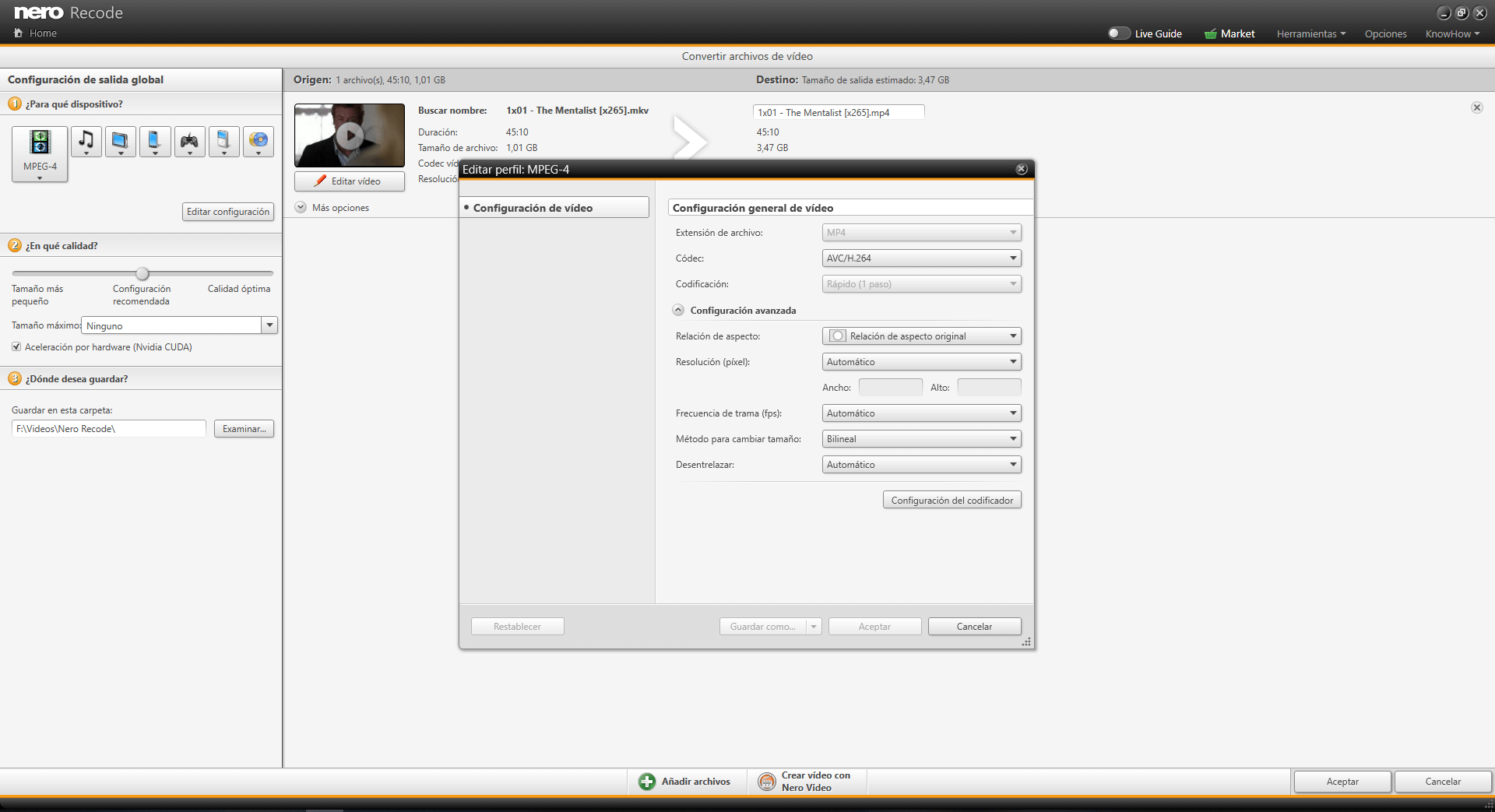Screen dimensions: 1495x812
Task: Select the Configuración de vídeo tab
Action: (x=554, y=207)
